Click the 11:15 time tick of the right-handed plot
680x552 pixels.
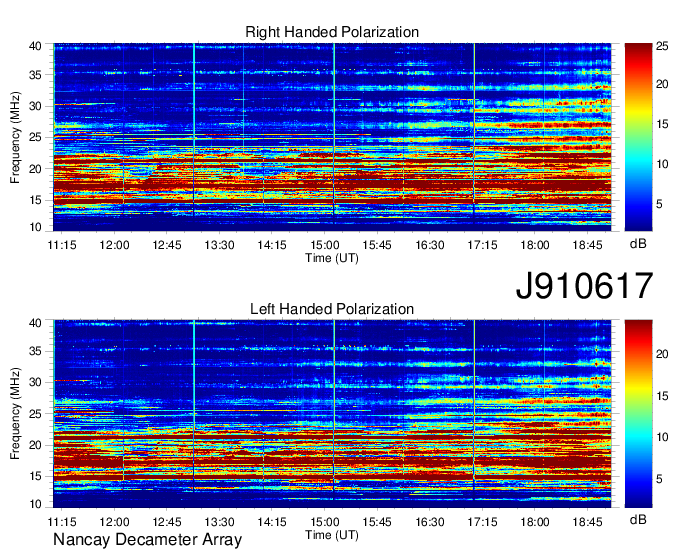click(x=62, y=245)
